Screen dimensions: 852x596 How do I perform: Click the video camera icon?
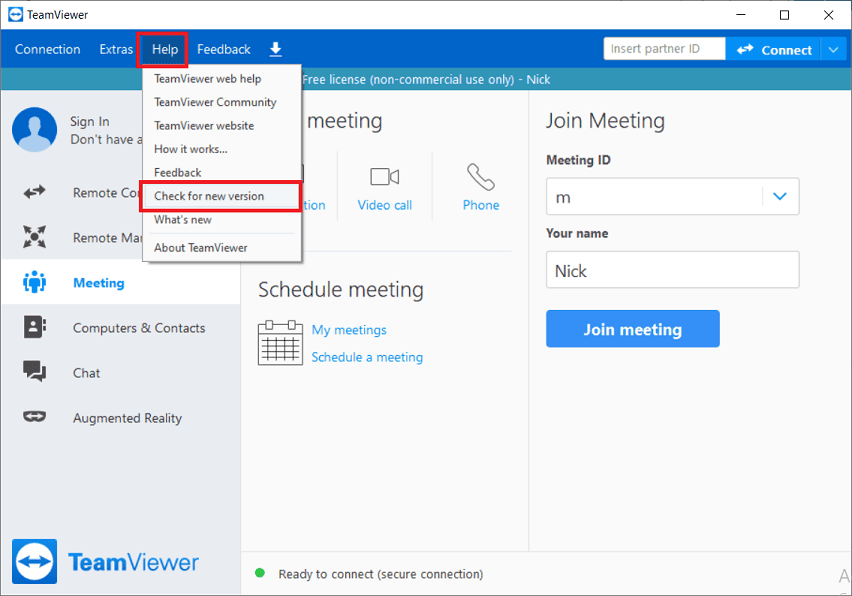[x=385, y=177]
